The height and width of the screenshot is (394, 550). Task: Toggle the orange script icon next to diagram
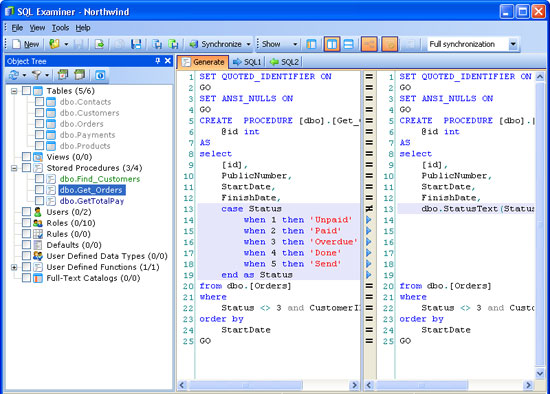pyautogui.click(x=390, y=44)
